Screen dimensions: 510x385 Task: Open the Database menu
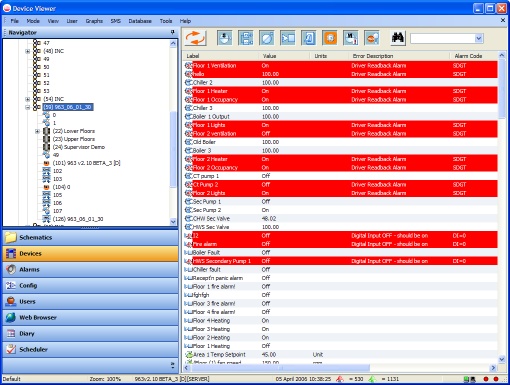tap(140, 21)
